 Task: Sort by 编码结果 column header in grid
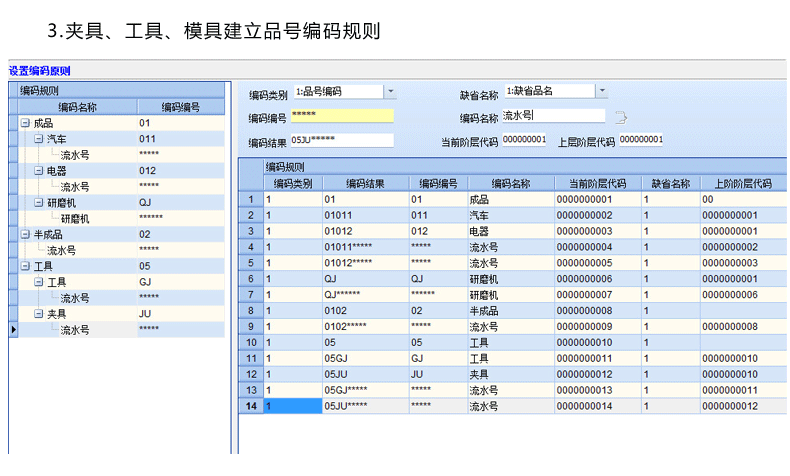pyautogui.click(x=365, y=183)
